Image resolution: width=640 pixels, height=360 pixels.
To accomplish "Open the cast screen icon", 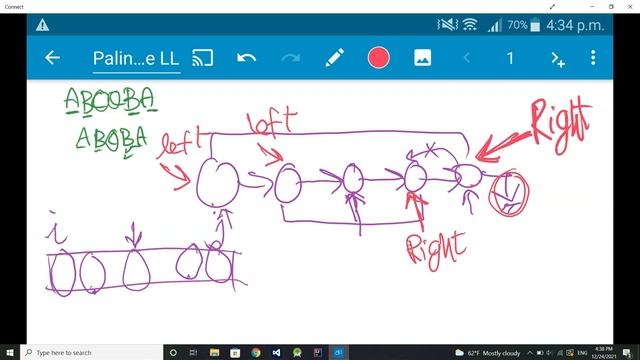I will tap(203, 58).
